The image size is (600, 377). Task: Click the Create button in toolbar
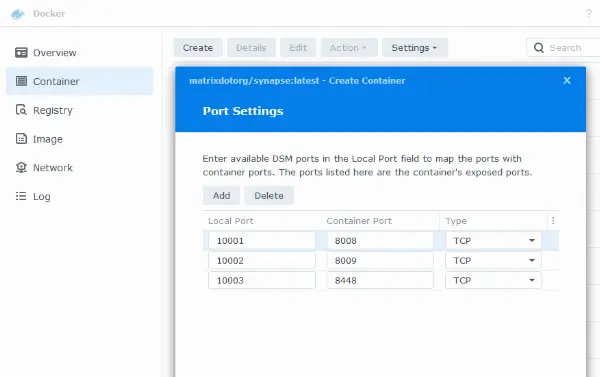[x=198, y=48]
